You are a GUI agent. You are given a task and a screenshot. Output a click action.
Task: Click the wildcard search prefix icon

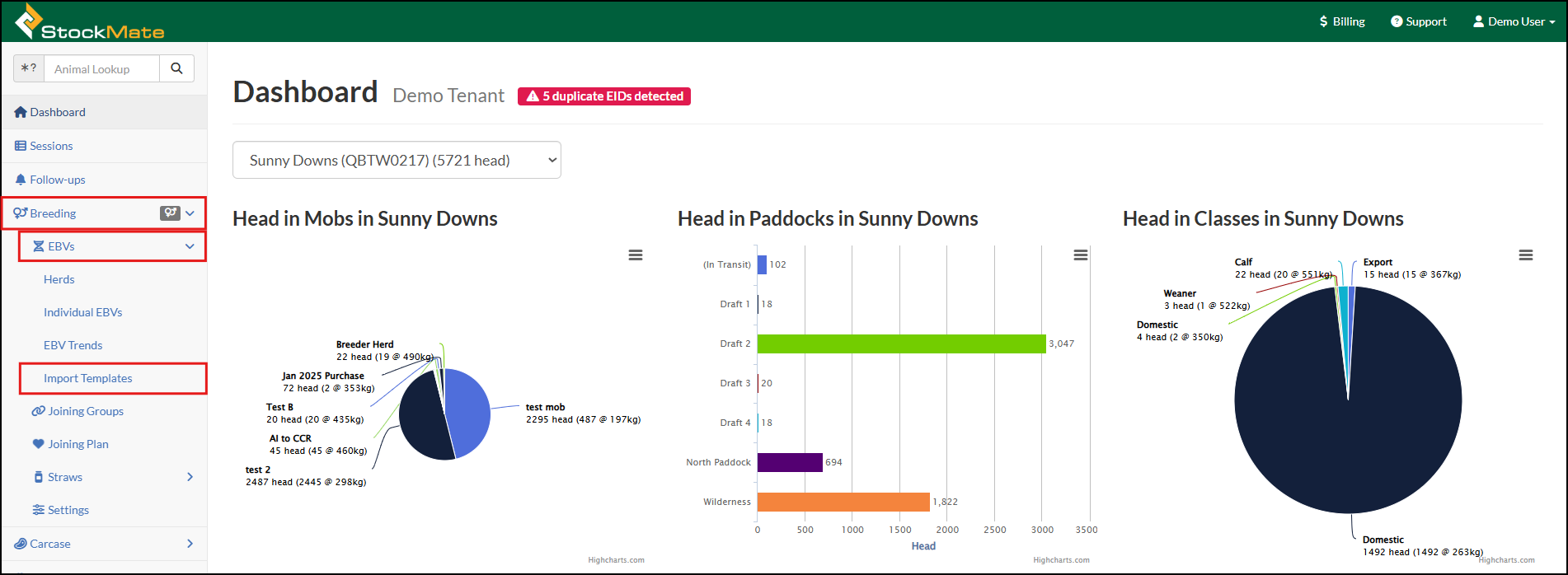pos(29,68)
